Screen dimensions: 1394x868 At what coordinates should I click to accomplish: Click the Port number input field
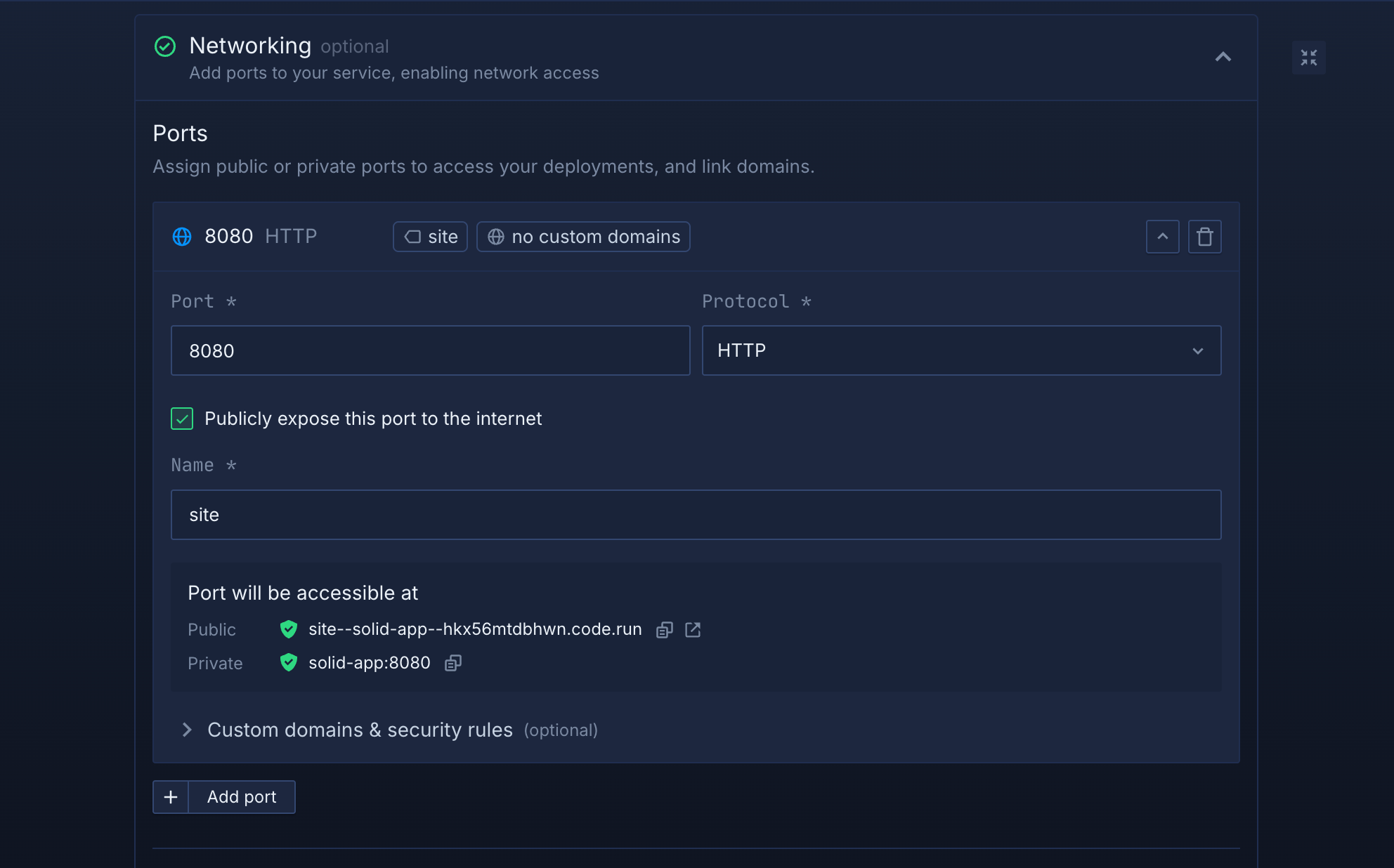click(x=430, y=350)
